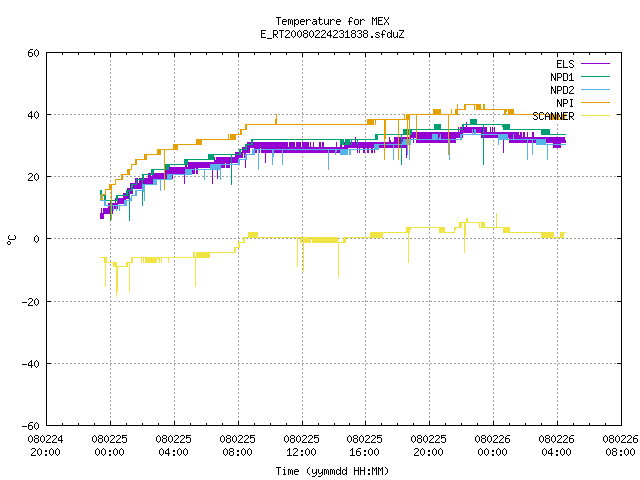Click the y-axis label 20
The height and width of the screenshot is (480, 640).
pyautogui.click(x=33, y=177)
